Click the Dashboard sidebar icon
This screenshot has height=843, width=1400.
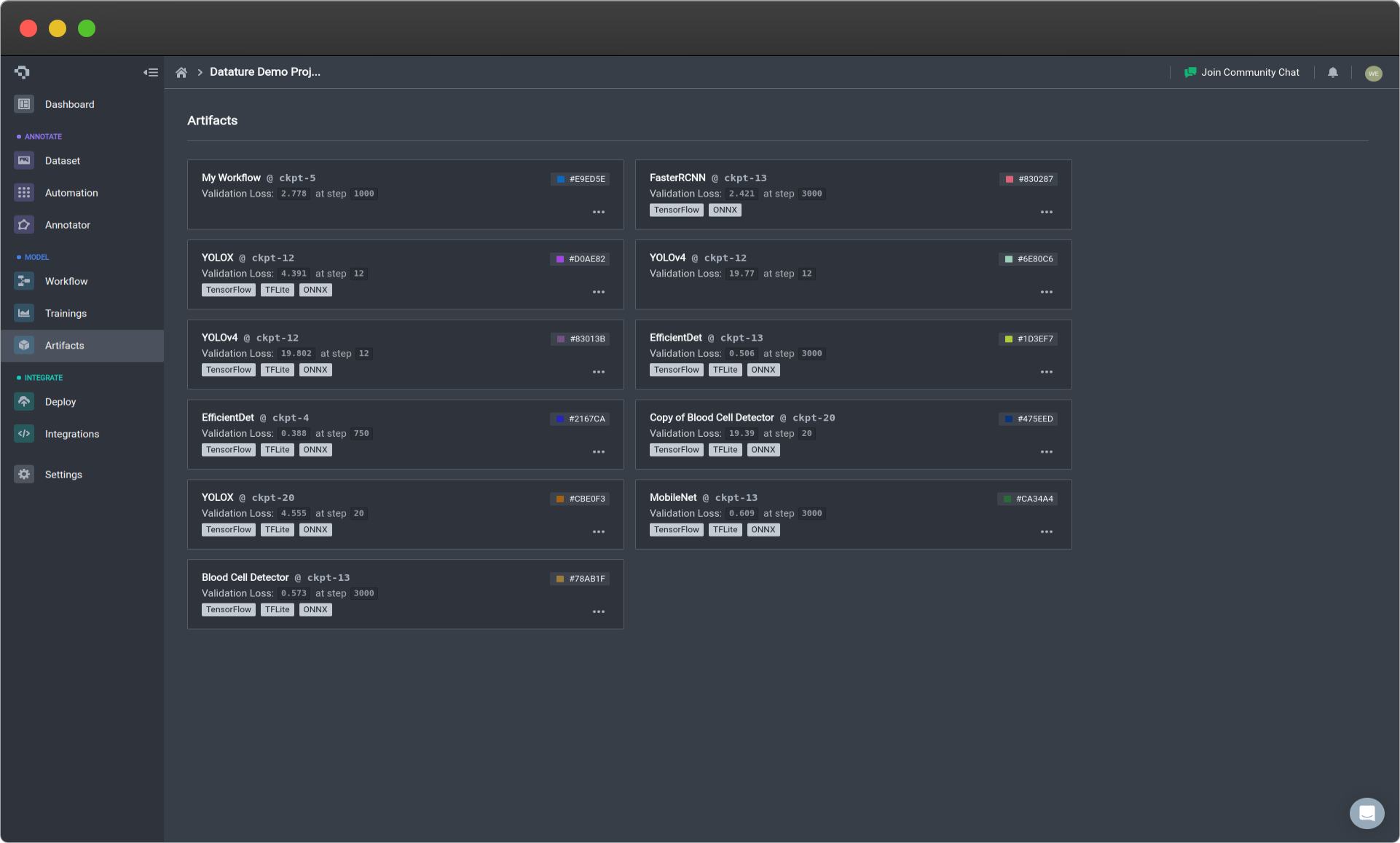(x=24, y=104)
